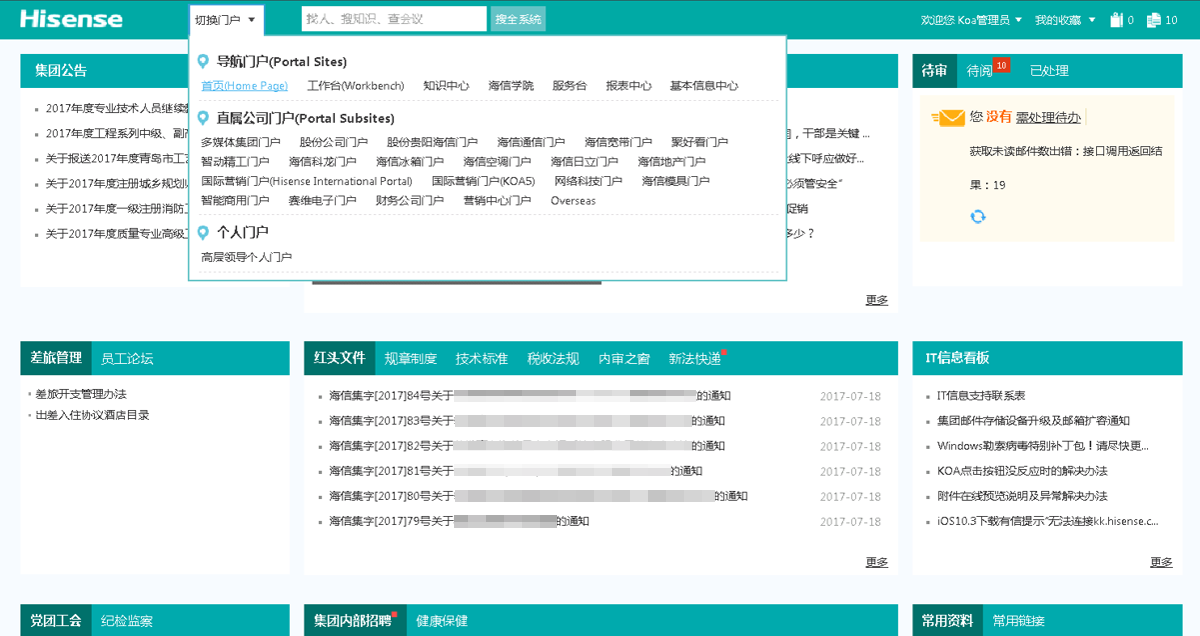Open the Overseas portal link
1200x636 pixels.
coord(573,200)
